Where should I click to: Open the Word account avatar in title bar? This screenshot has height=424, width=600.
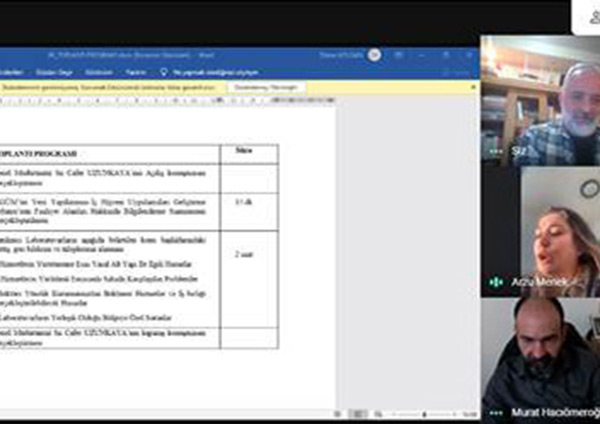pos(375,55)
